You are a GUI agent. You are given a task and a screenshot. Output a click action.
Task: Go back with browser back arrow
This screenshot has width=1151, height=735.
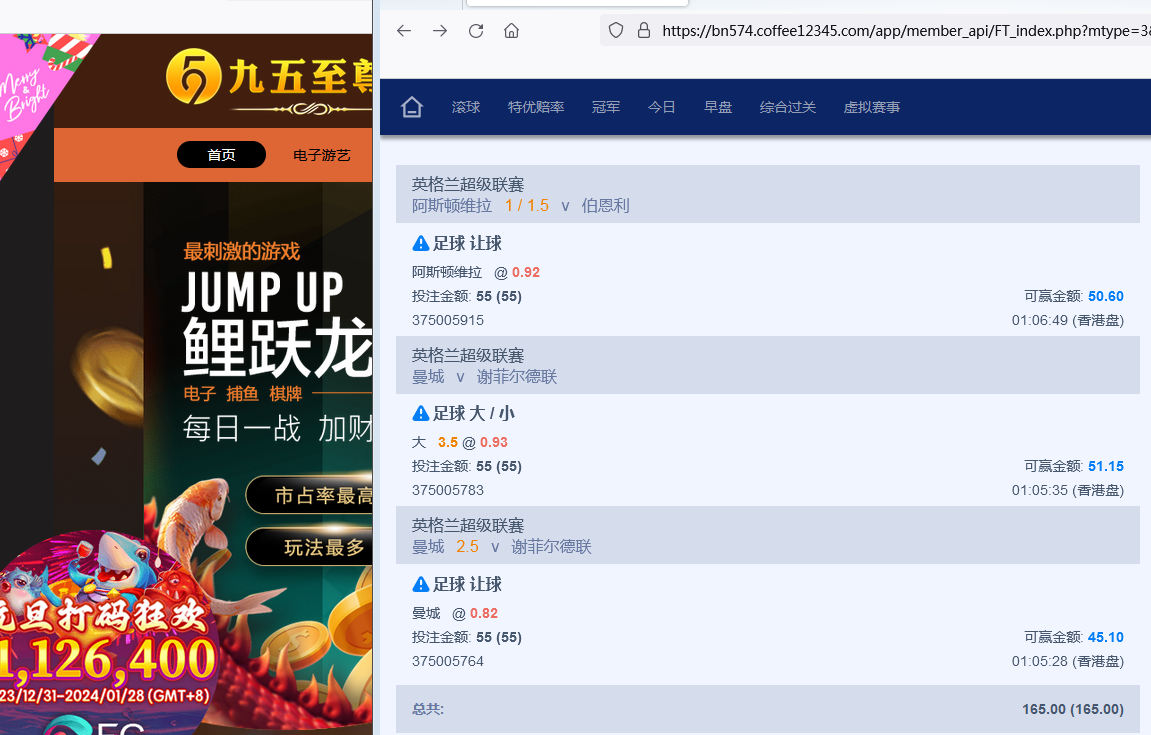pyautogui.click(x=404, y=31)
